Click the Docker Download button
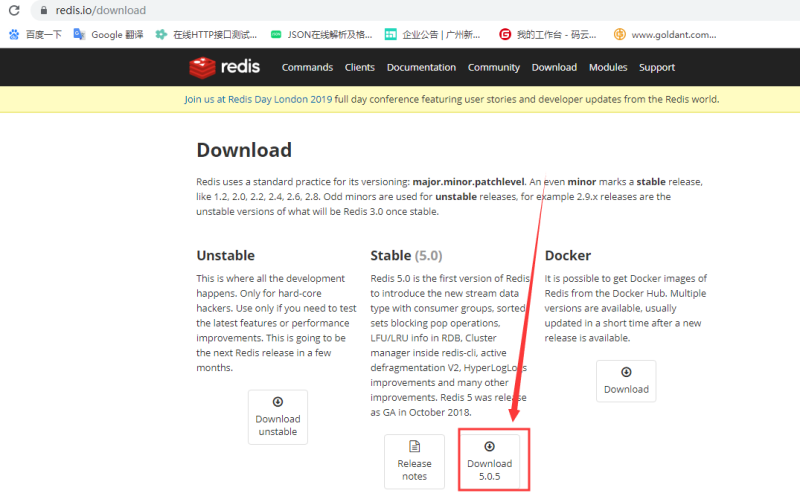Screen dimensions: 800x499 pyautogui.click(x=626, y=381)
